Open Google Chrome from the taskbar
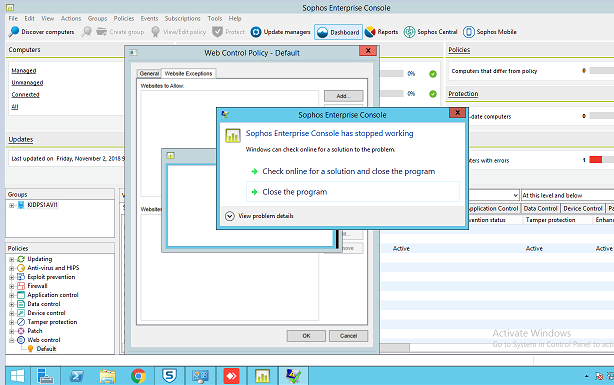Screen dimensions: 614x385 pos(138,376)
